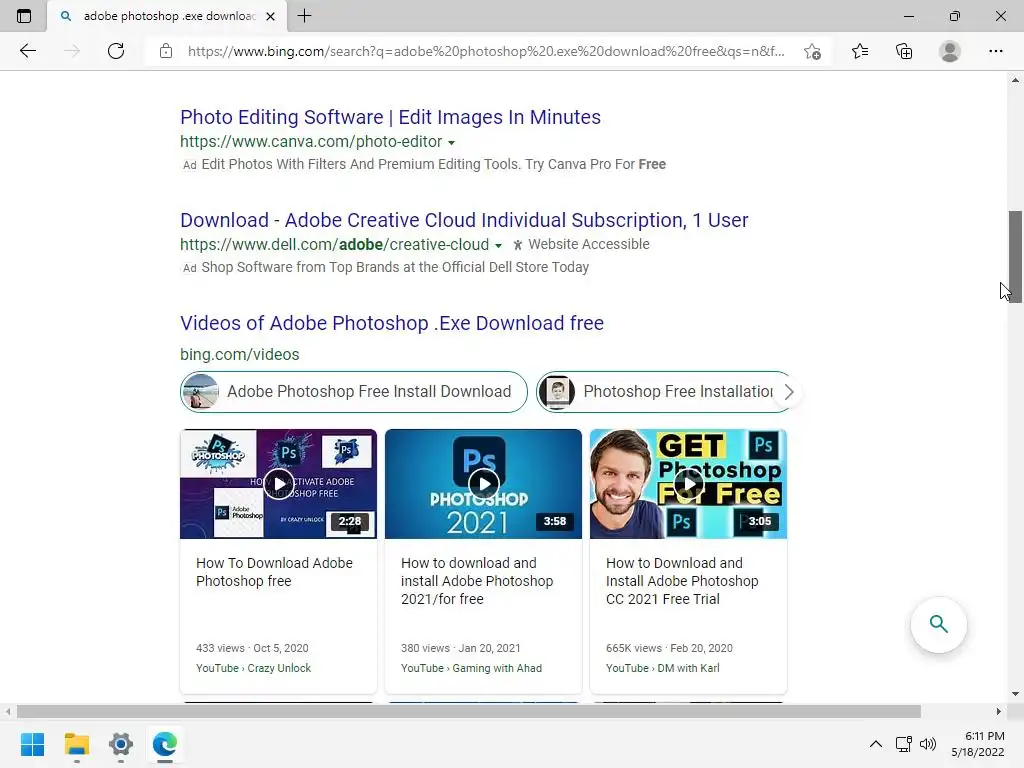Open Download Adobe Creative Cloud Dell link

click(464, 220)
